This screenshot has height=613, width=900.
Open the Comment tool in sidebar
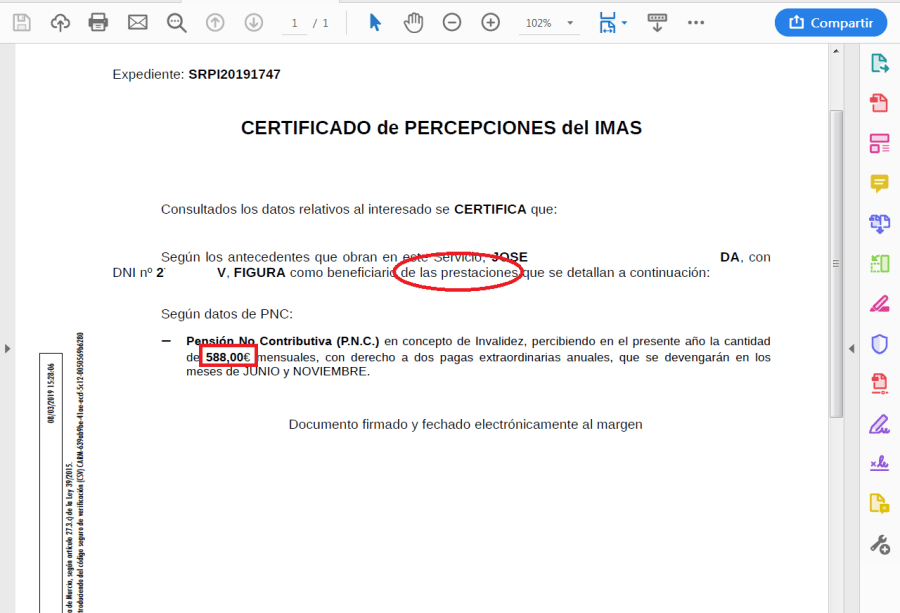click(x=879, y=183)
